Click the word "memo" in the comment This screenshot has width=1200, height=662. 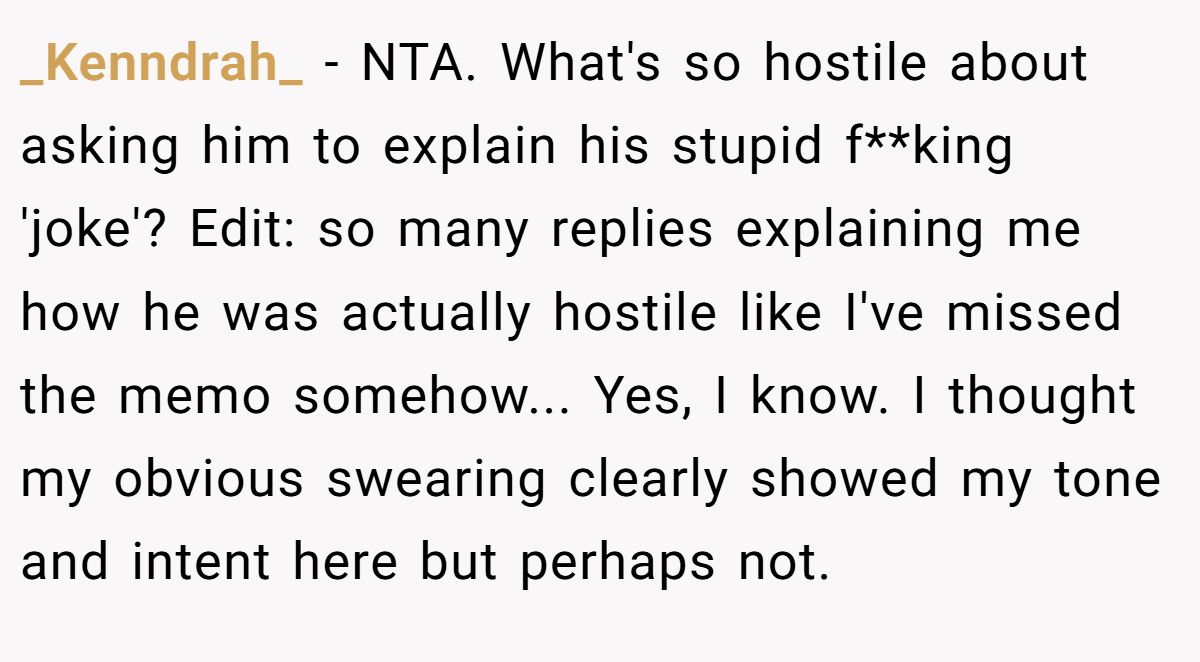click(x=195, y=397)
